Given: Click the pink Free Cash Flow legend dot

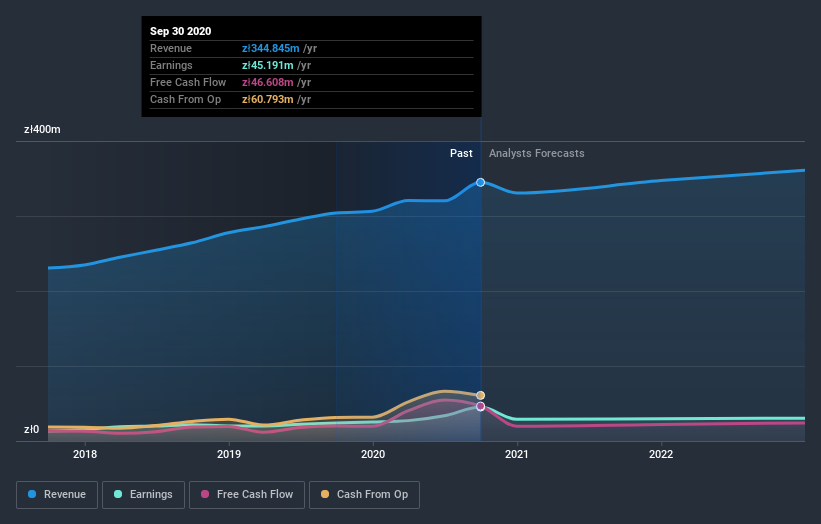Looking at the screenshot, I should point(205,494).
